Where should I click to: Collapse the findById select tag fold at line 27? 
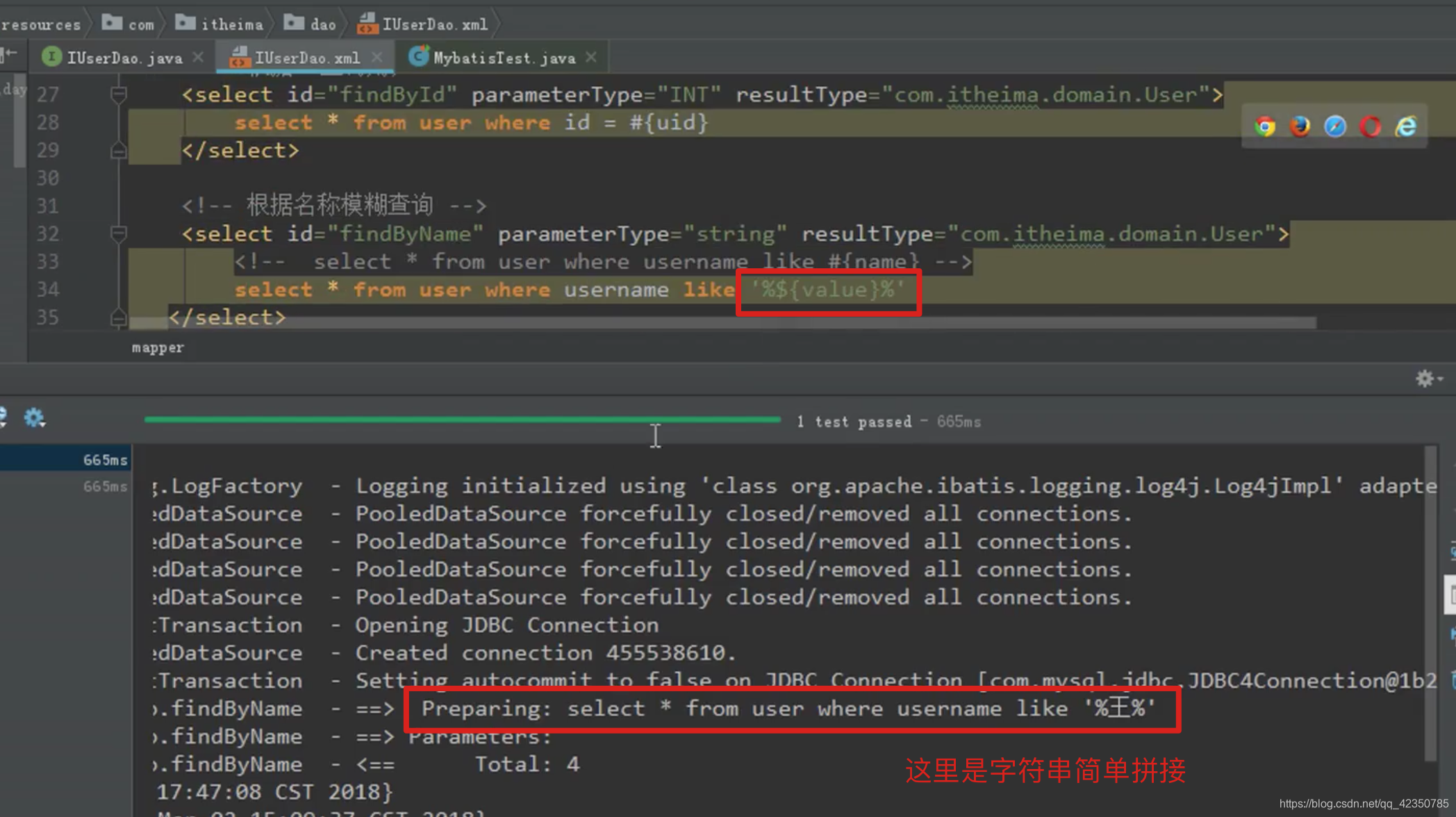pos(119,94)
